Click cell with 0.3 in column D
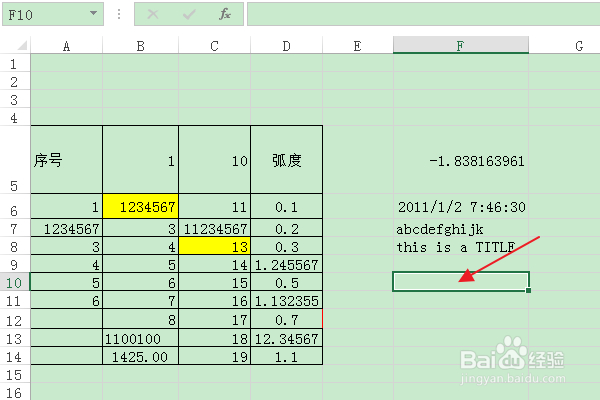This screenshot has height=400, width=600. (287, 246)
